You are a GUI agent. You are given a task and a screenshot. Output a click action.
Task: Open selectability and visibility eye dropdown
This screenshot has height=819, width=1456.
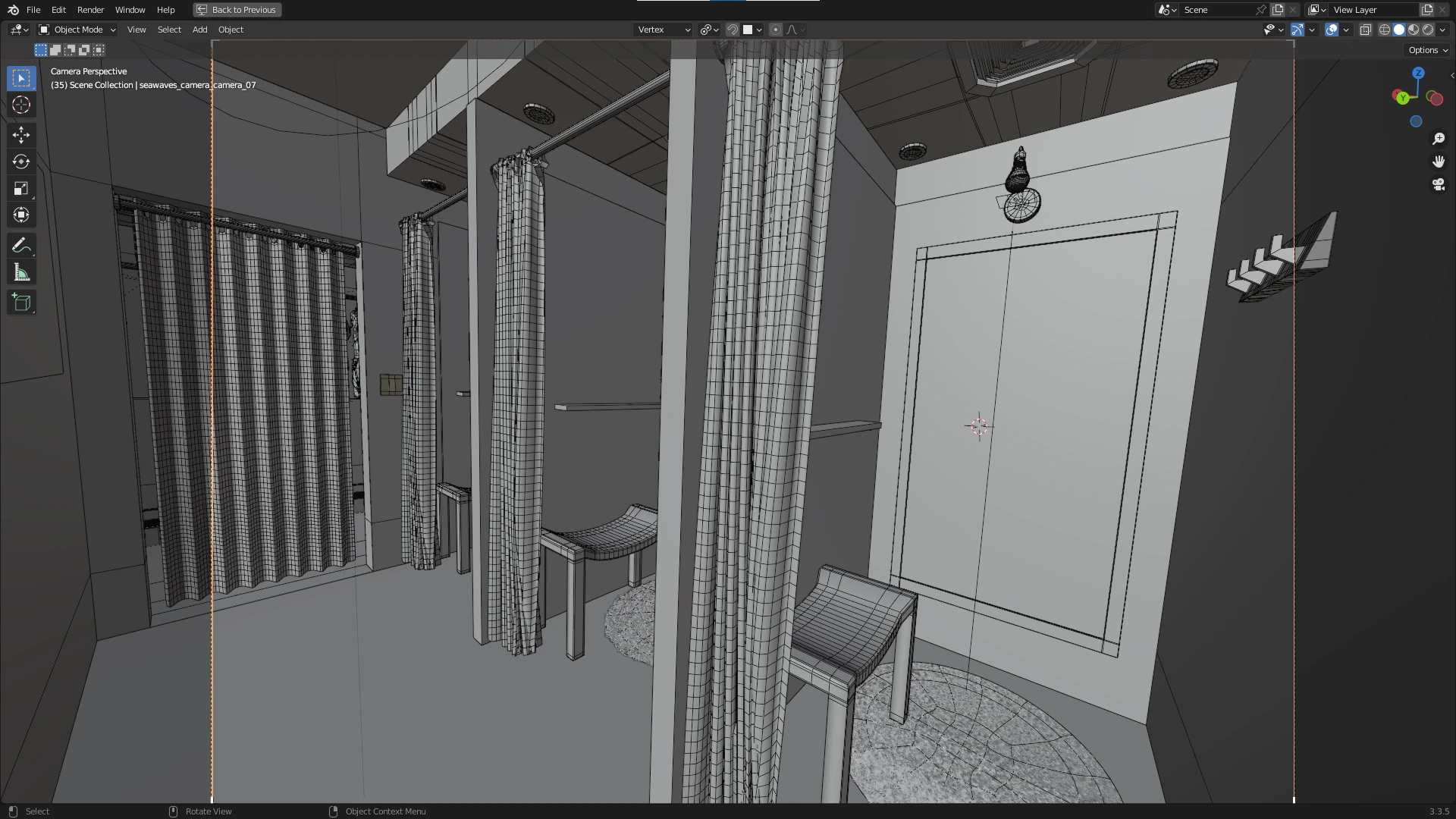[x=1273, y=30]
